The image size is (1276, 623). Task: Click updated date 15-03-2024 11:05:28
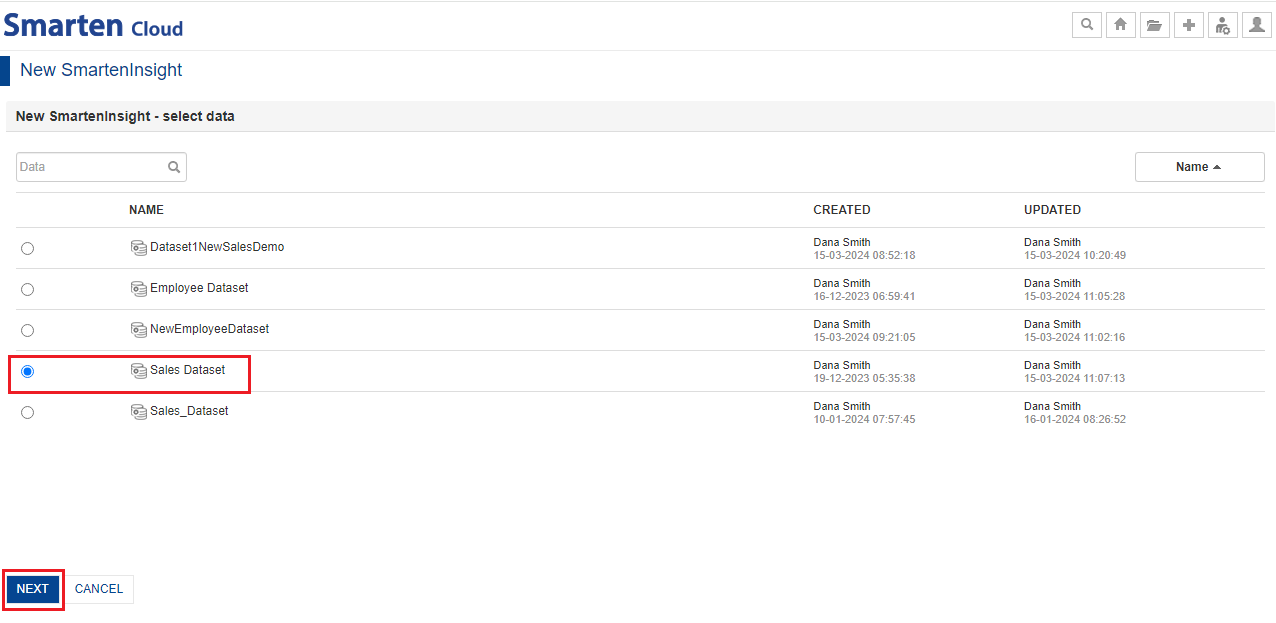click(x=1075, y=296)
